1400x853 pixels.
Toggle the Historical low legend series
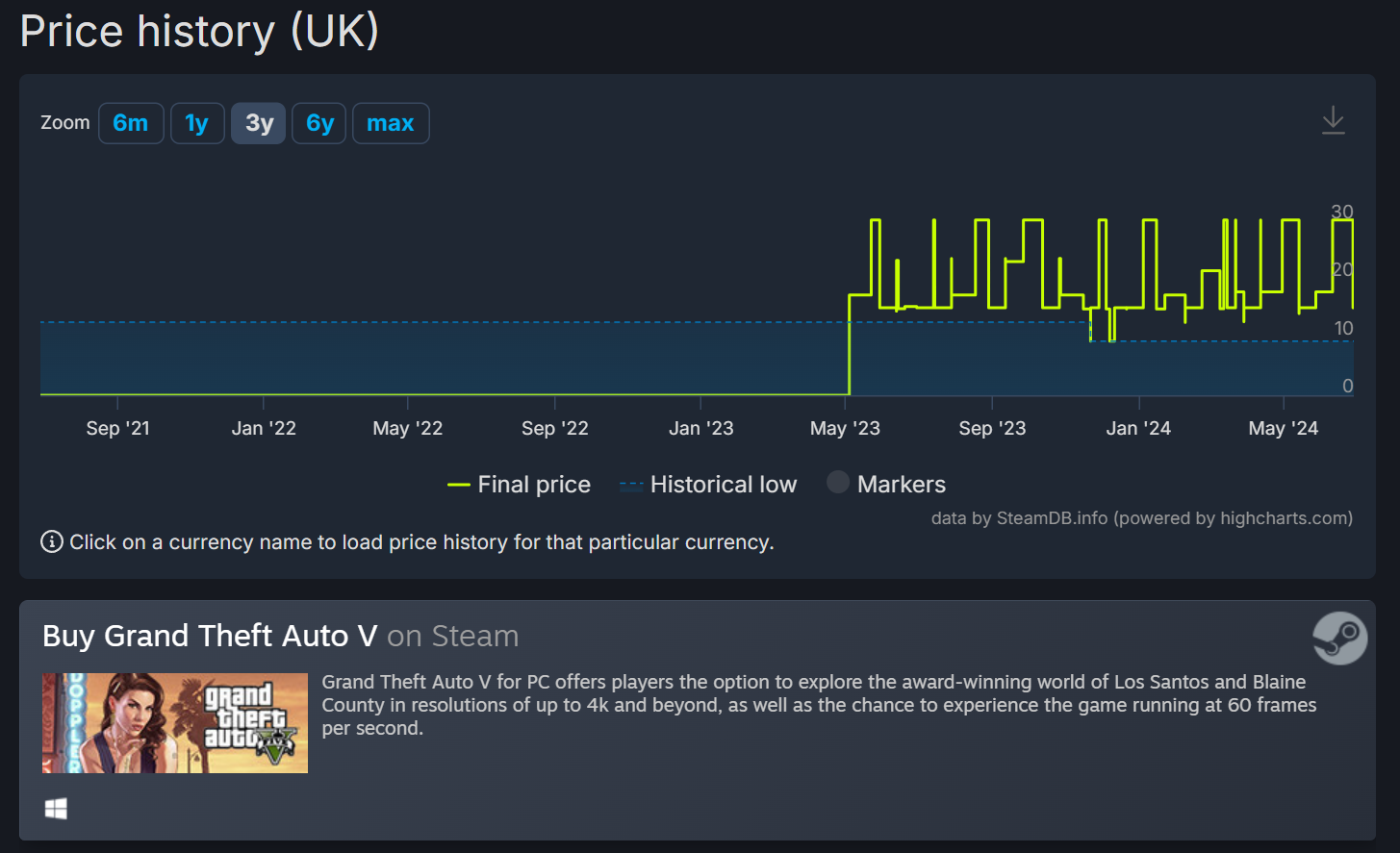[x=708, y=485]
